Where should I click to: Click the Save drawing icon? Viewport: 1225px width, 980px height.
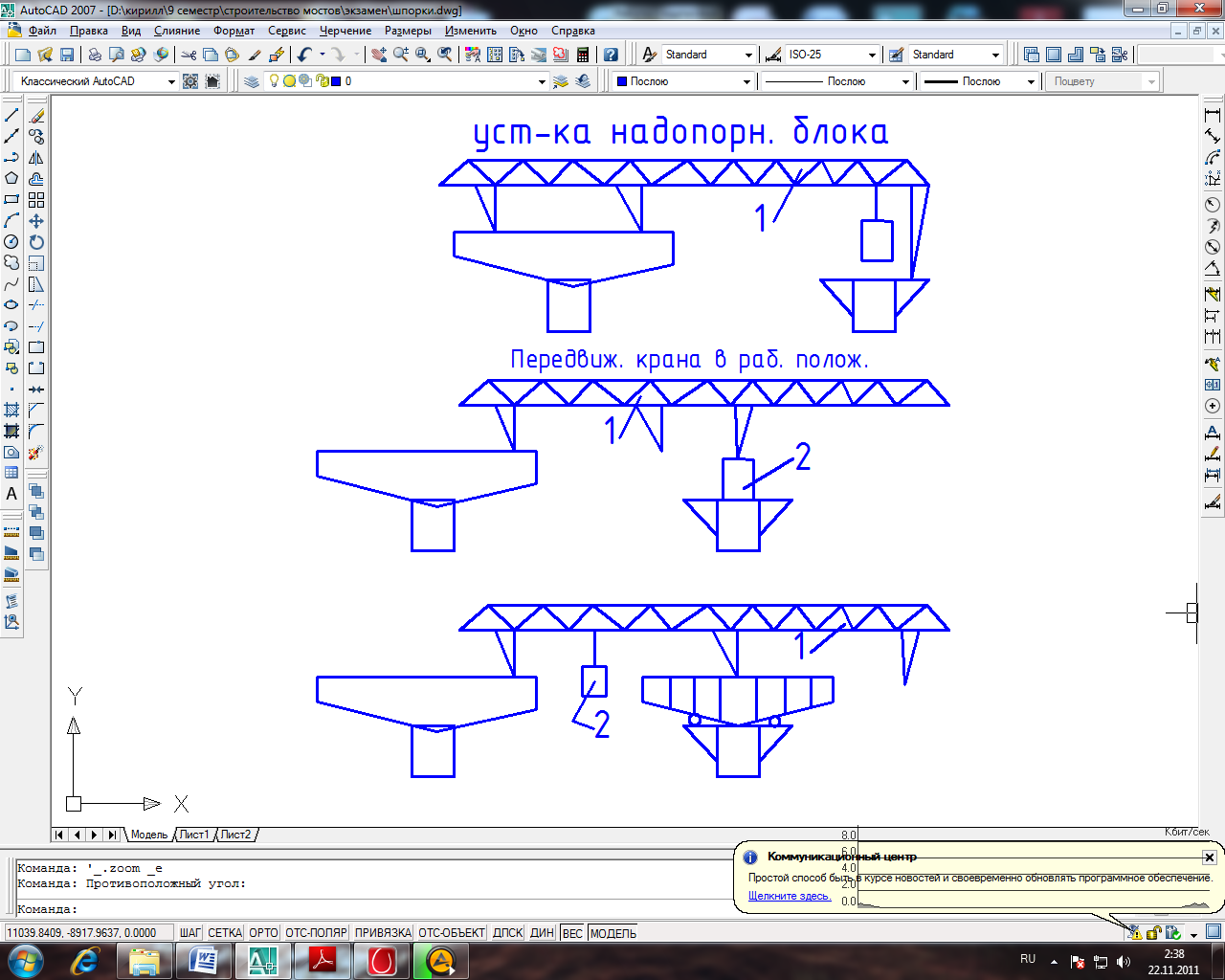coord(67,56)
